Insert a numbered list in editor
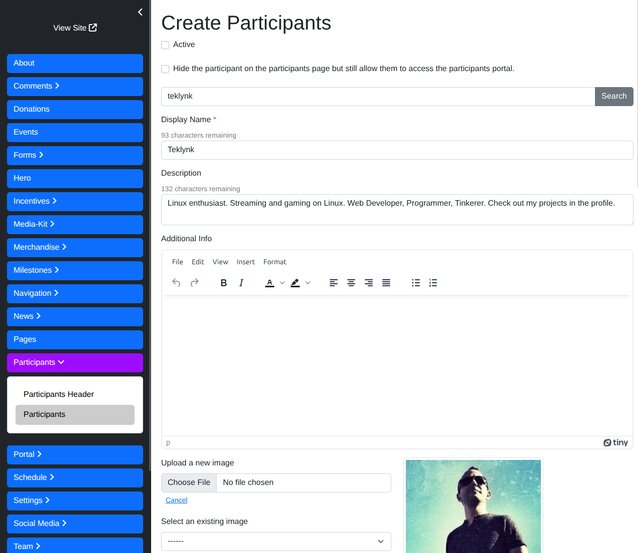This screenshot has width=638, height=553. [x=433, y=283]
